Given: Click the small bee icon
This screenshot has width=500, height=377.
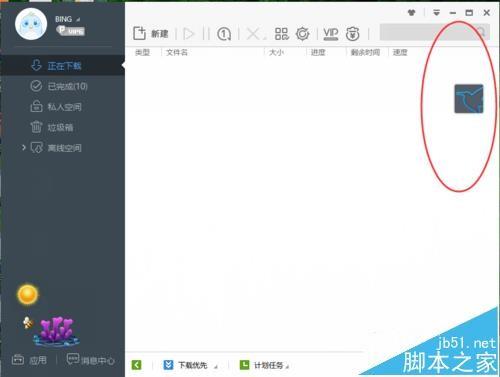Looking at the screenshot, I should pyautogui.click(x=28, y=323).
